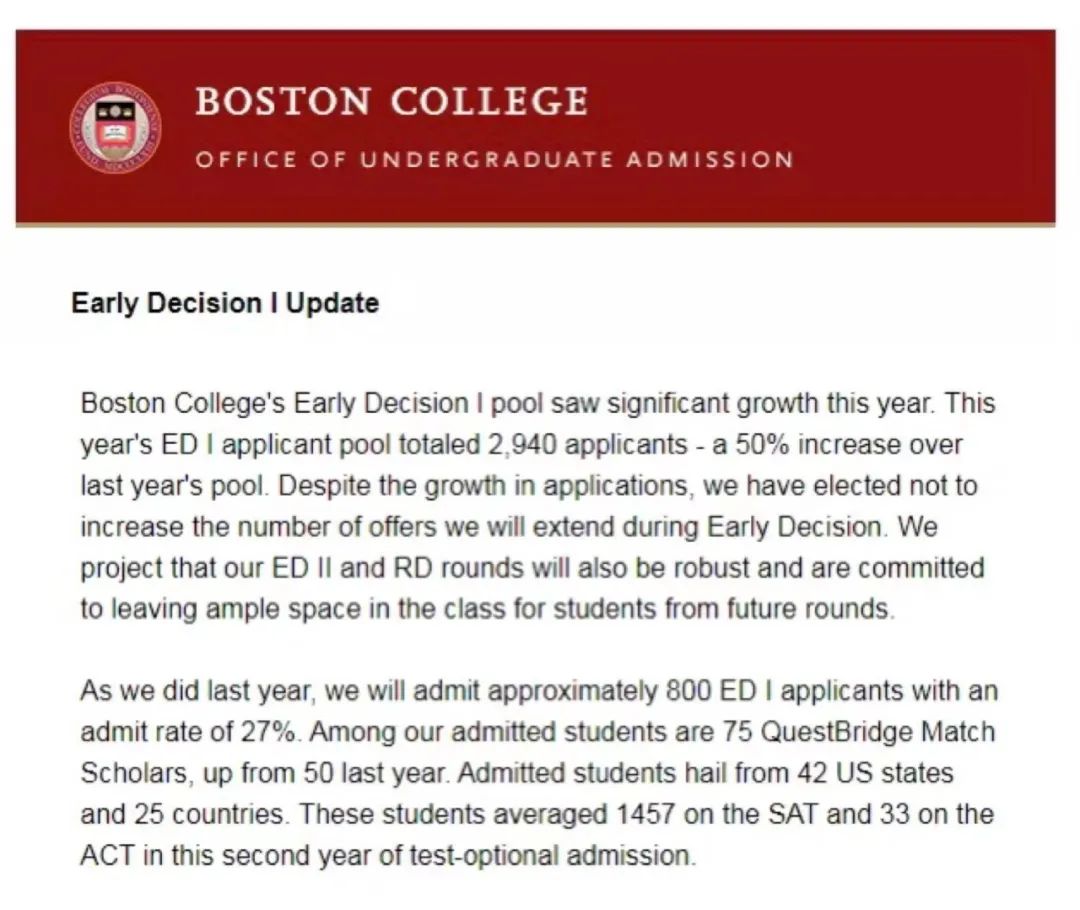The height and width of the screenshot is (910, 1080).
Task: Click the word "ACT" on the last line
Action: (107, 855)
